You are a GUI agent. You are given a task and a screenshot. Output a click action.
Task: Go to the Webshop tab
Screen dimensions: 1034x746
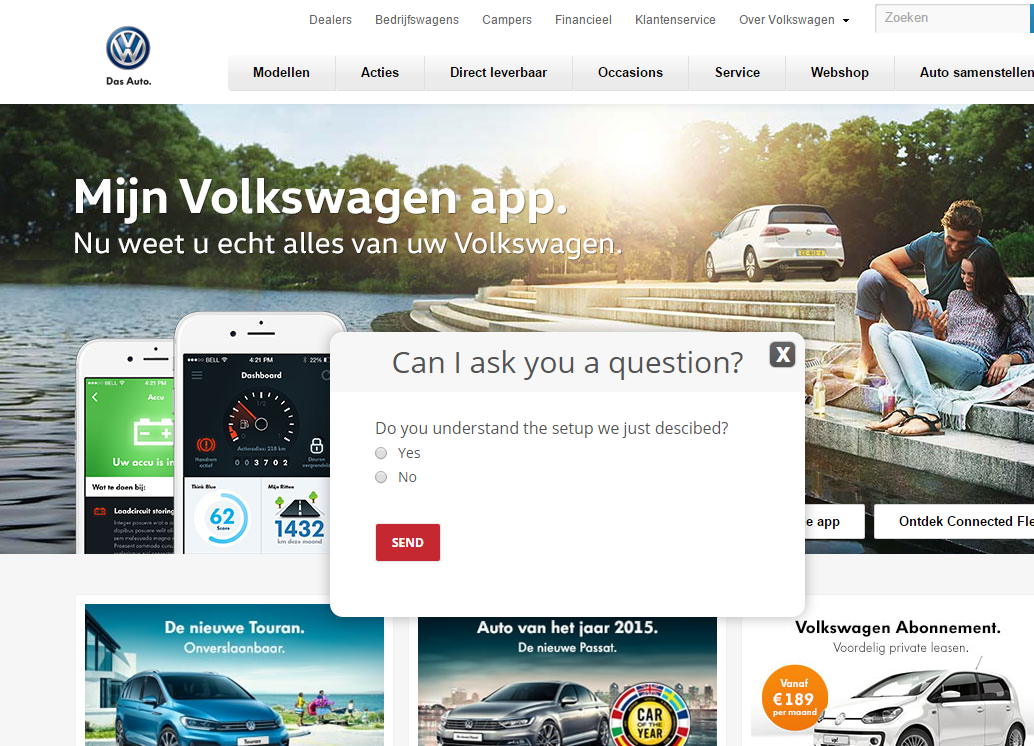[839, 73]
